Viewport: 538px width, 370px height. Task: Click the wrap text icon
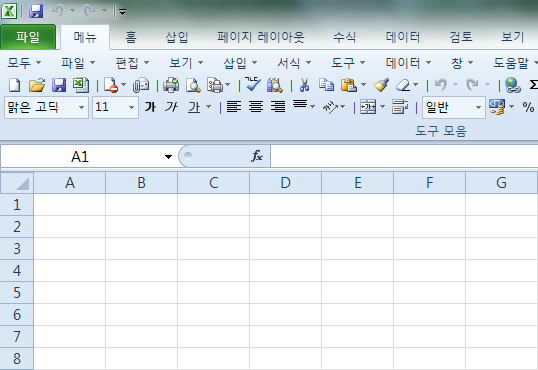(400, 107)
